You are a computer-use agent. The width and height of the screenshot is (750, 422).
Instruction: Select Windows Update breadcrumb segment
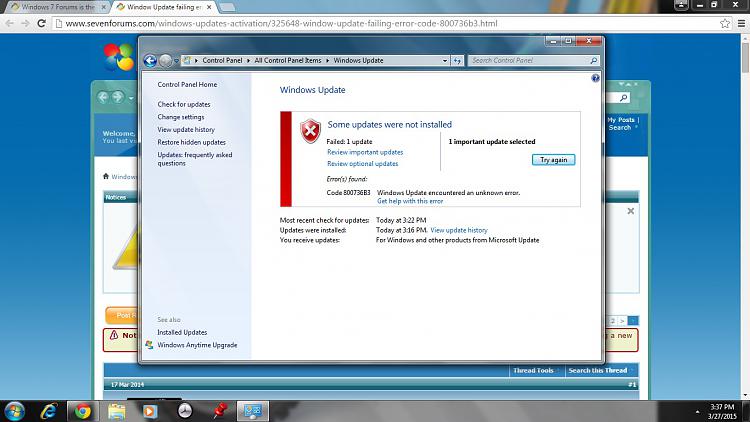pyautogui.click(x=358, y=60)
